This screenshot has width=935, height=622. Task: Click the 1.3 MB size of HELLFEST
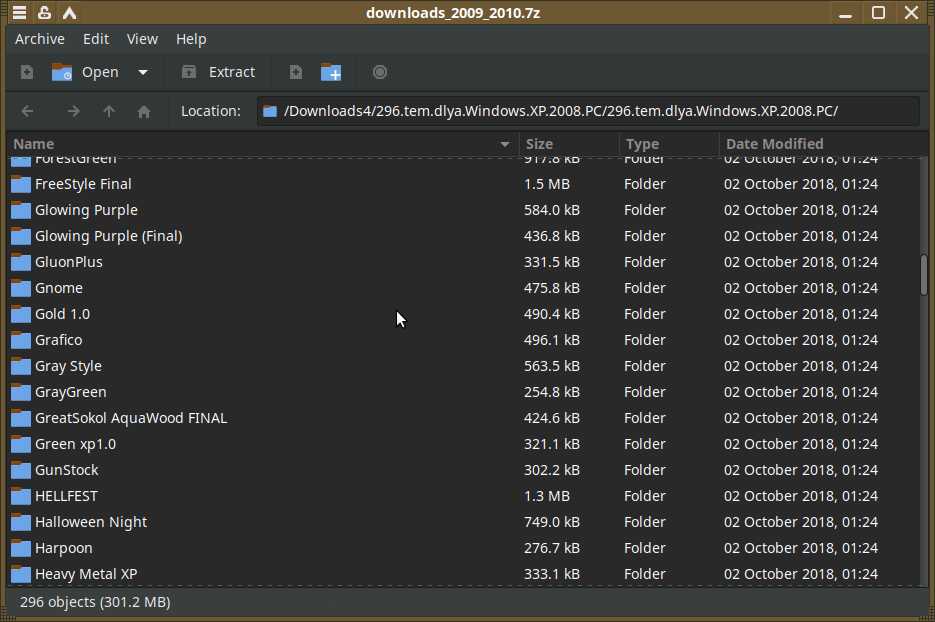[x=547, y=496]
